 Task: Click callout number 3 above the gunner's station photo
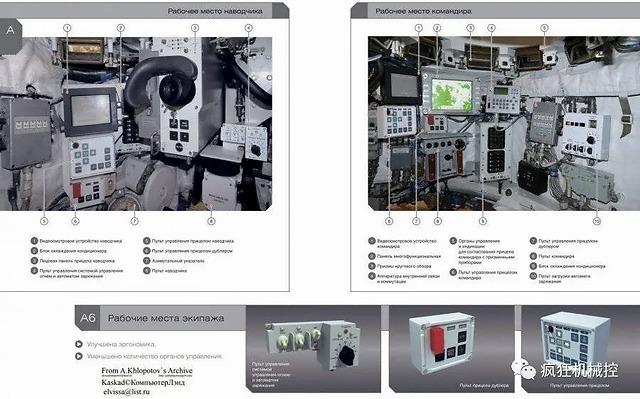point(195,28)
